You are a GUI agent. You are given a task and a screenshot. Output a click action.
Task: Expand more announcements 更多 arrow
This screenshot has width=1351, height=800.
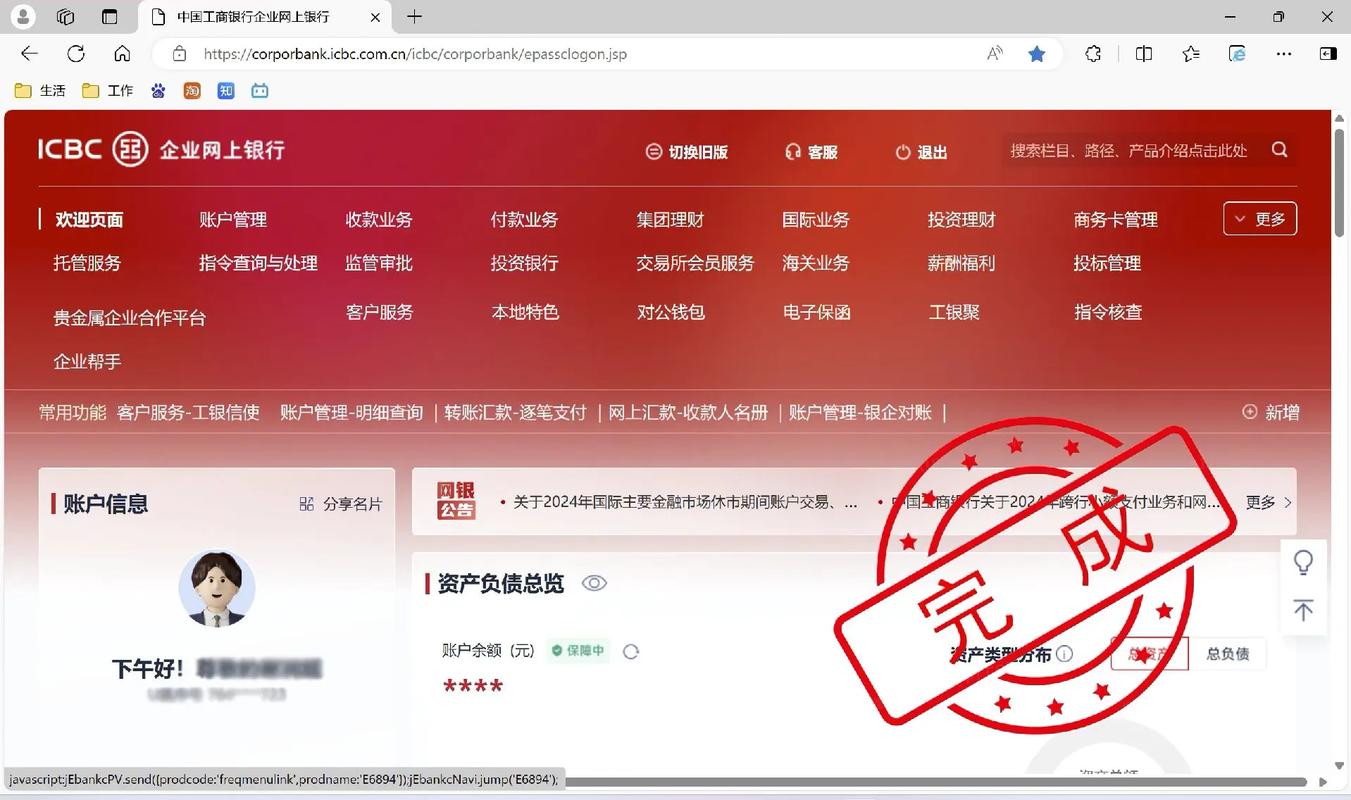[1269, 502]
